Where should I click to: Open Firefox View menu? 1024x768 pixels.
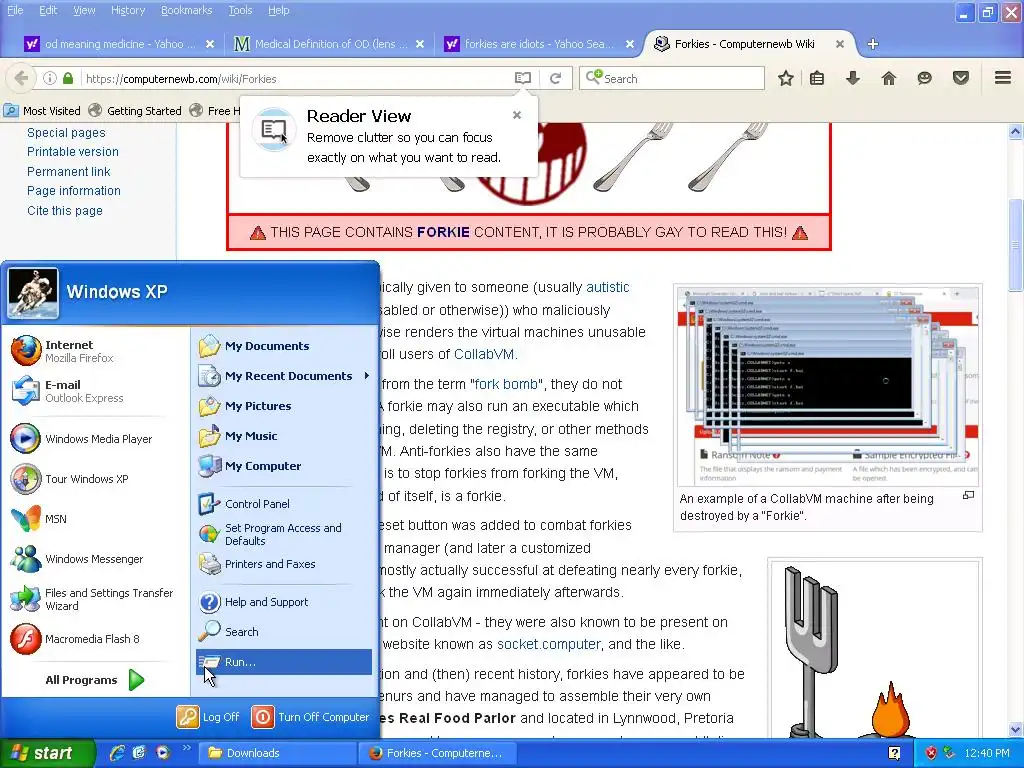(84, 10)
